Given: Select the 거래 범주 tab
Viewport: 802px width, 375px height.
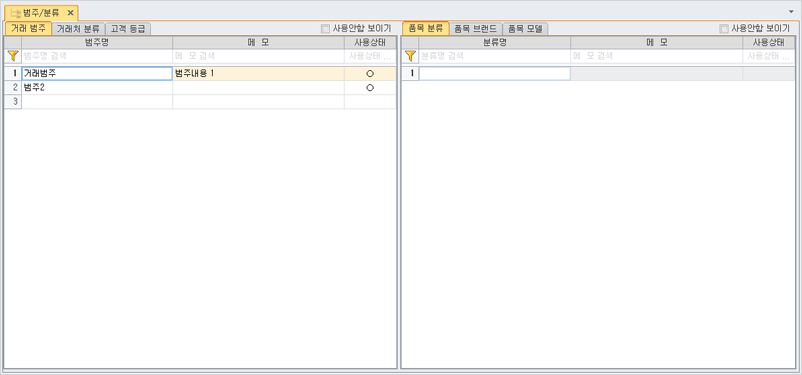Looking at the screenshot, I should [28, 29].
